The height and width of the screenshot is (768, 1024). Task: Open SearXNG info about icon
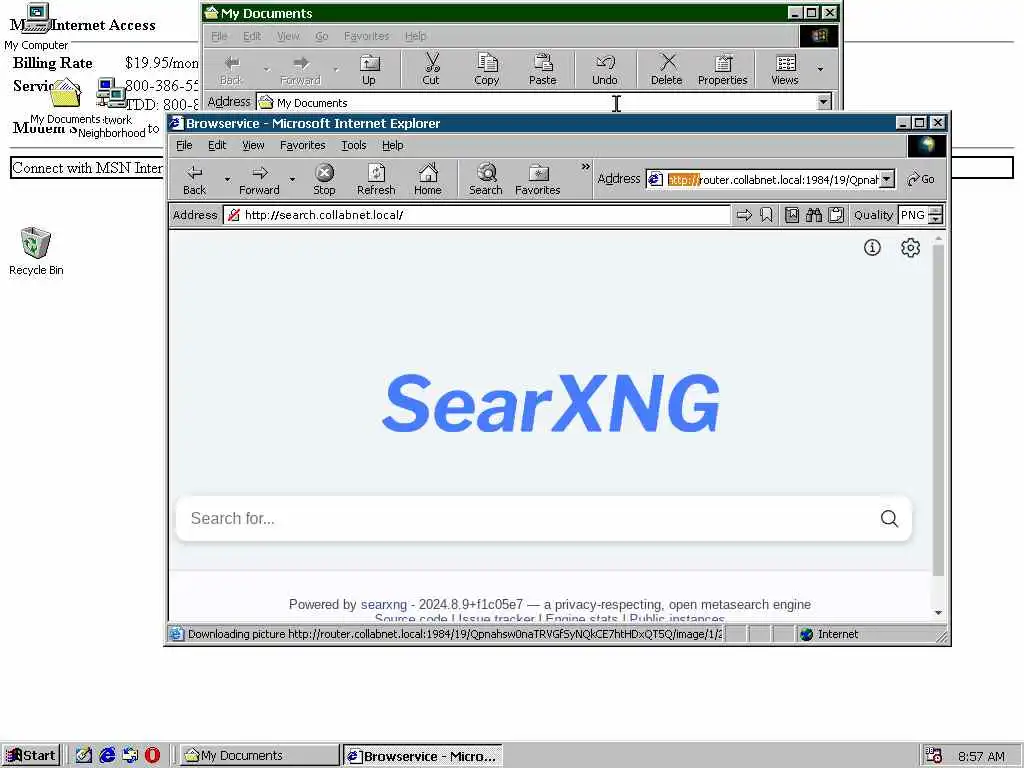(x=872, y=248)
